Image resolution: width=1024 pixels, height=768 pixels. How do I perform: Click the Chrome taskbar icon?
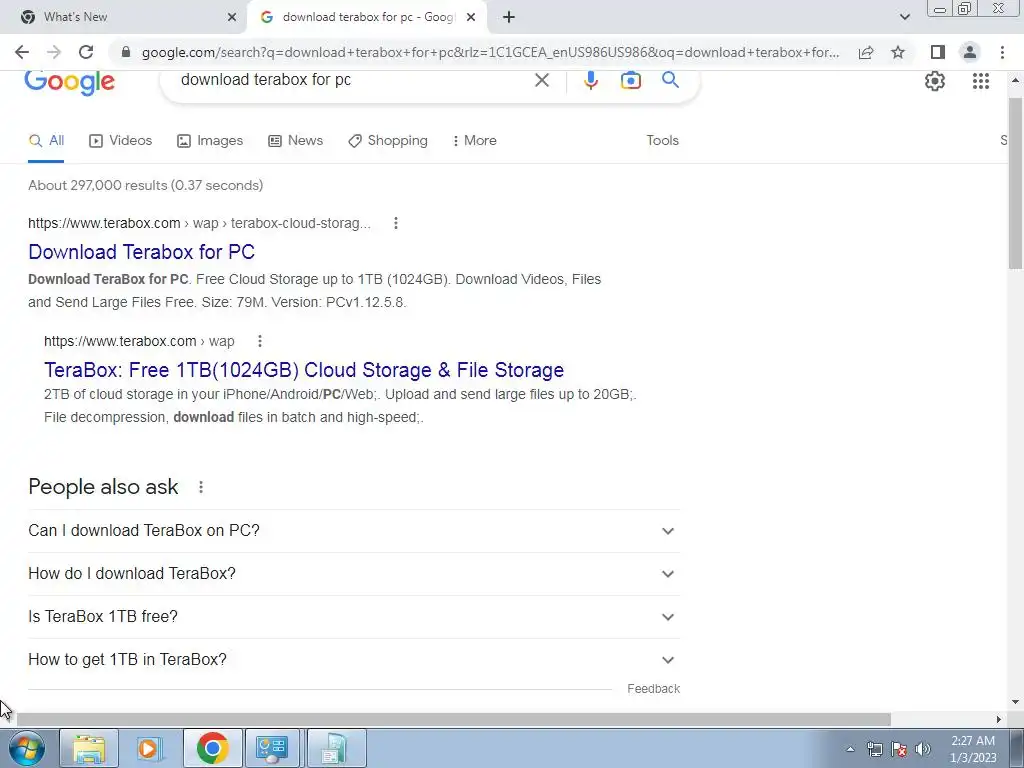pyautogui.click(x=212, y=748)
